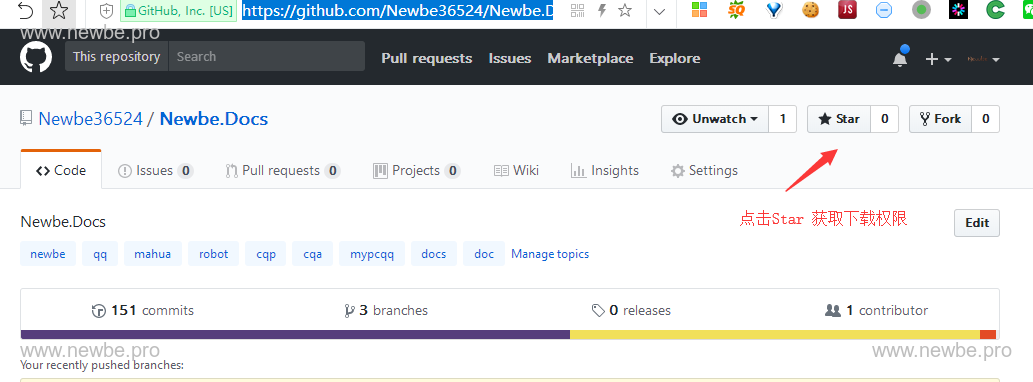Click the URL address field
1033x382 pixels.
397,11
